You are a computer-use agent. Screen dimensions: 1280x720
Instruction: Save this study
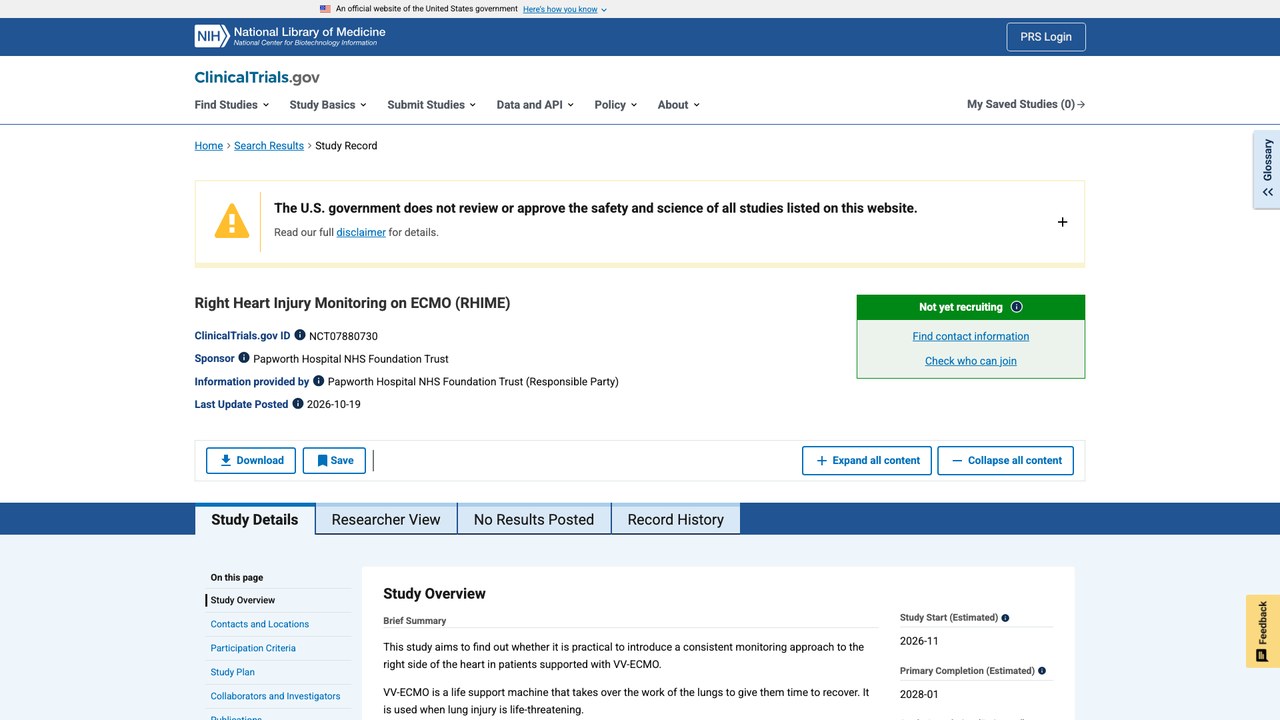[334, 460]
